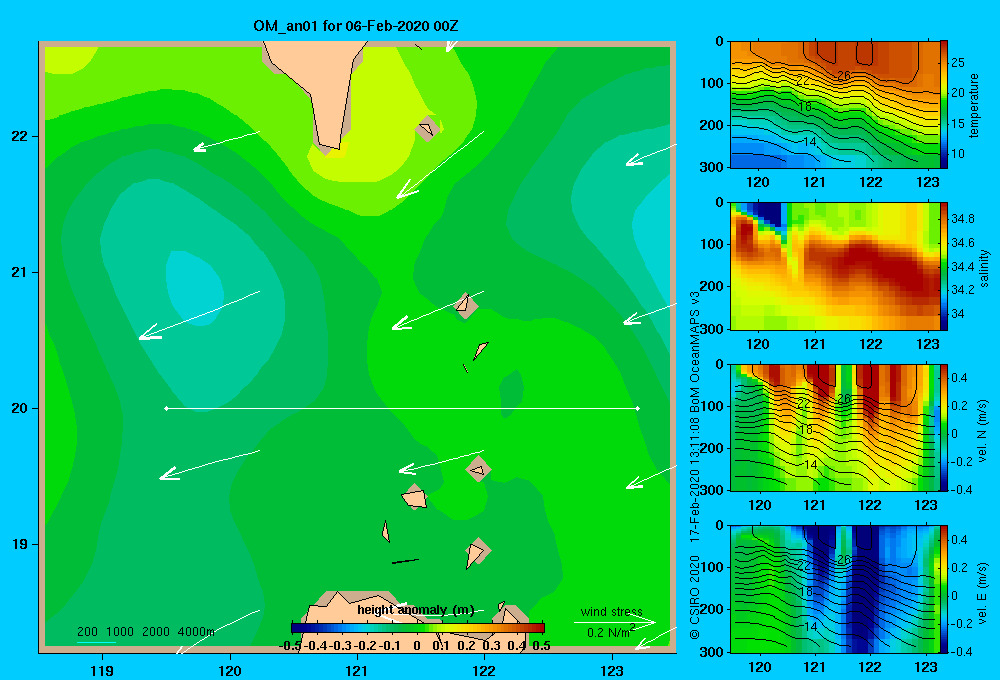Click the white transect line at latitude 20
Screen dimensions: 1000x680
(402, 408)
